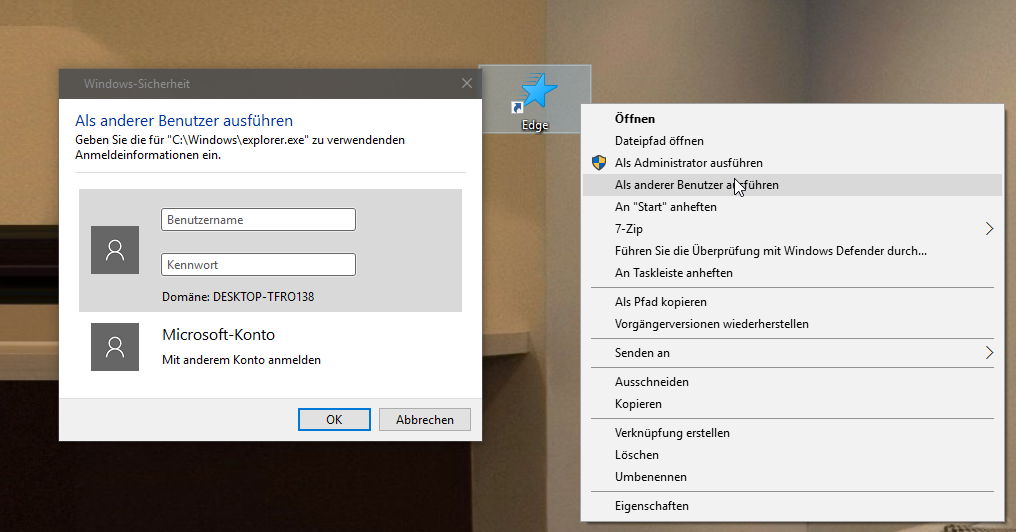Select Umbenennen
Screen dimensions: 1016x532
pos(792,477)
